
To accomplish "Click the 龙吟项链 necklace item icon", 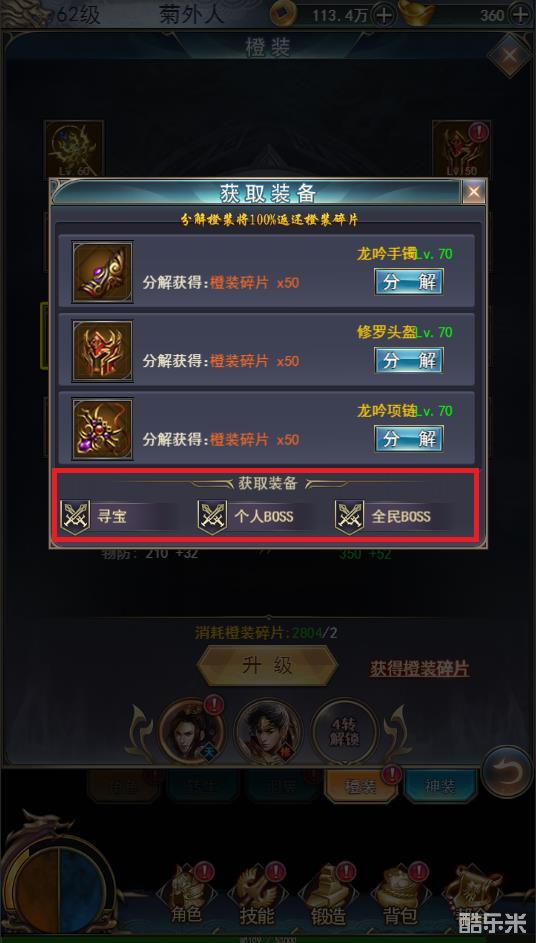I will tap(102, 429).
